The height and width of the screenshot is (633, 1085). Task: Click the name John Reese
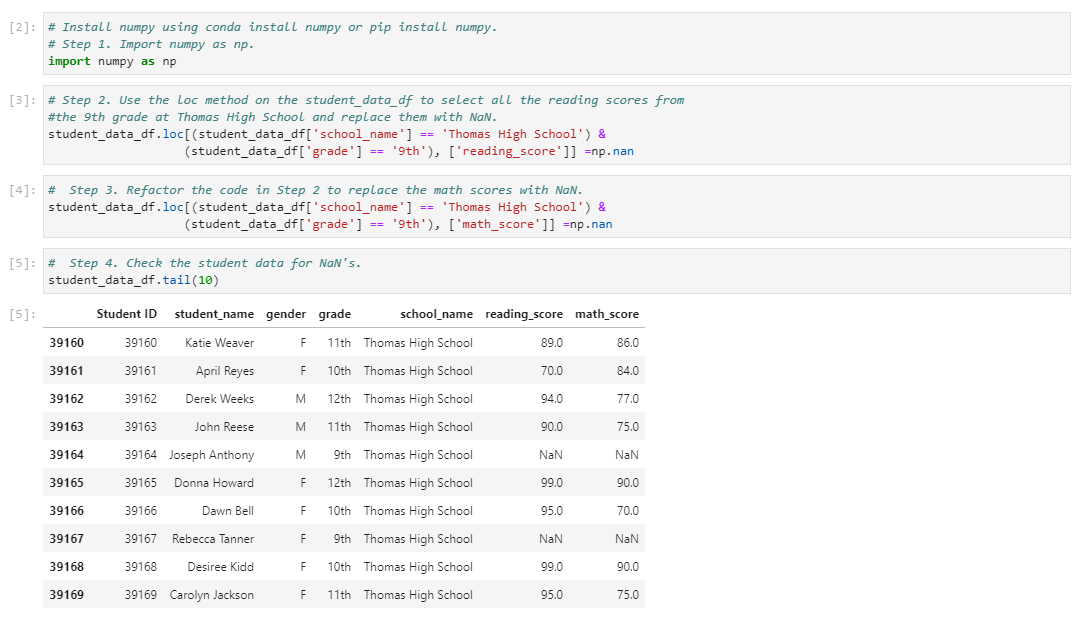pyautogui.click(x=224, y=427)
